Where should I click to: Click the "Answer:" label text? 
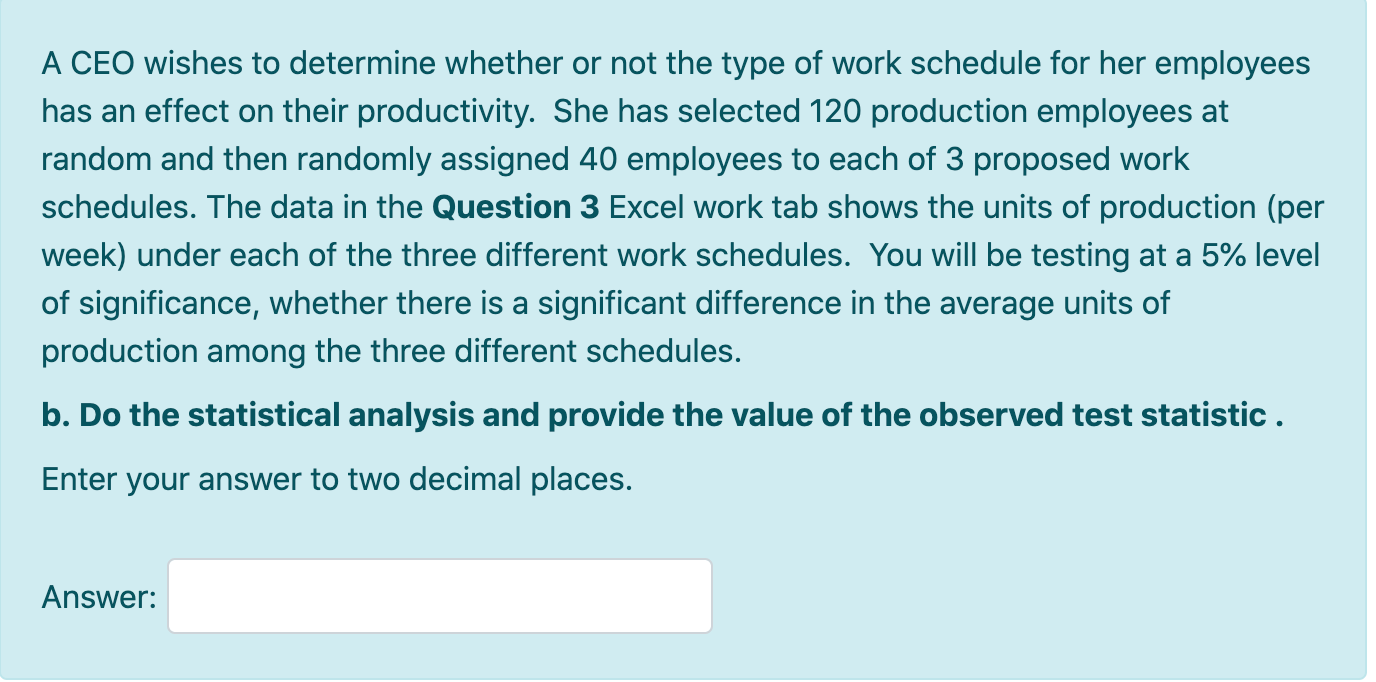tap(99, 598)
